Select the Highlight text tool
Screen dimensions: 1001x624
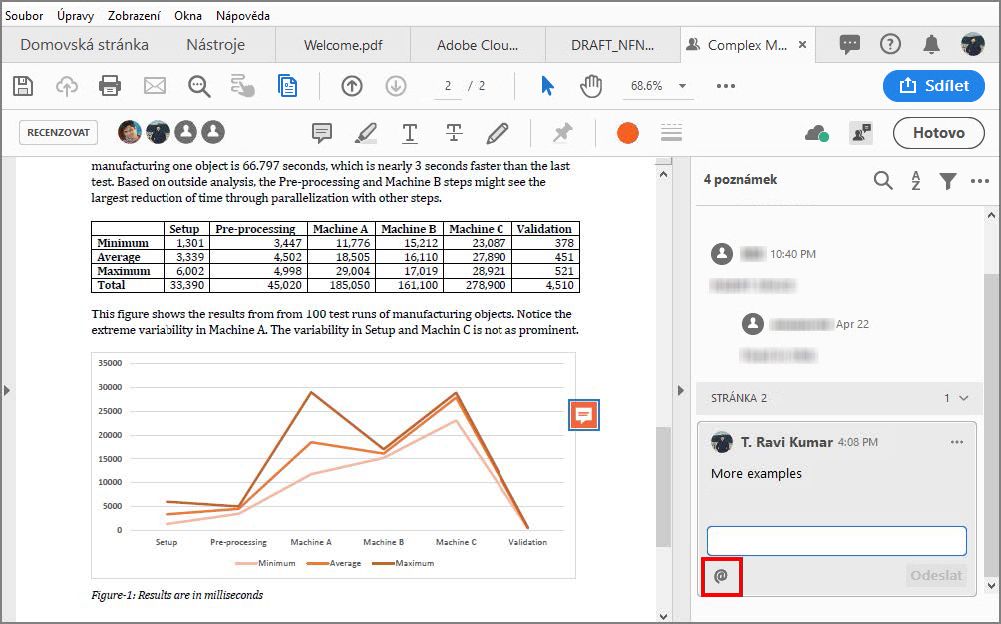pos(366,133)
